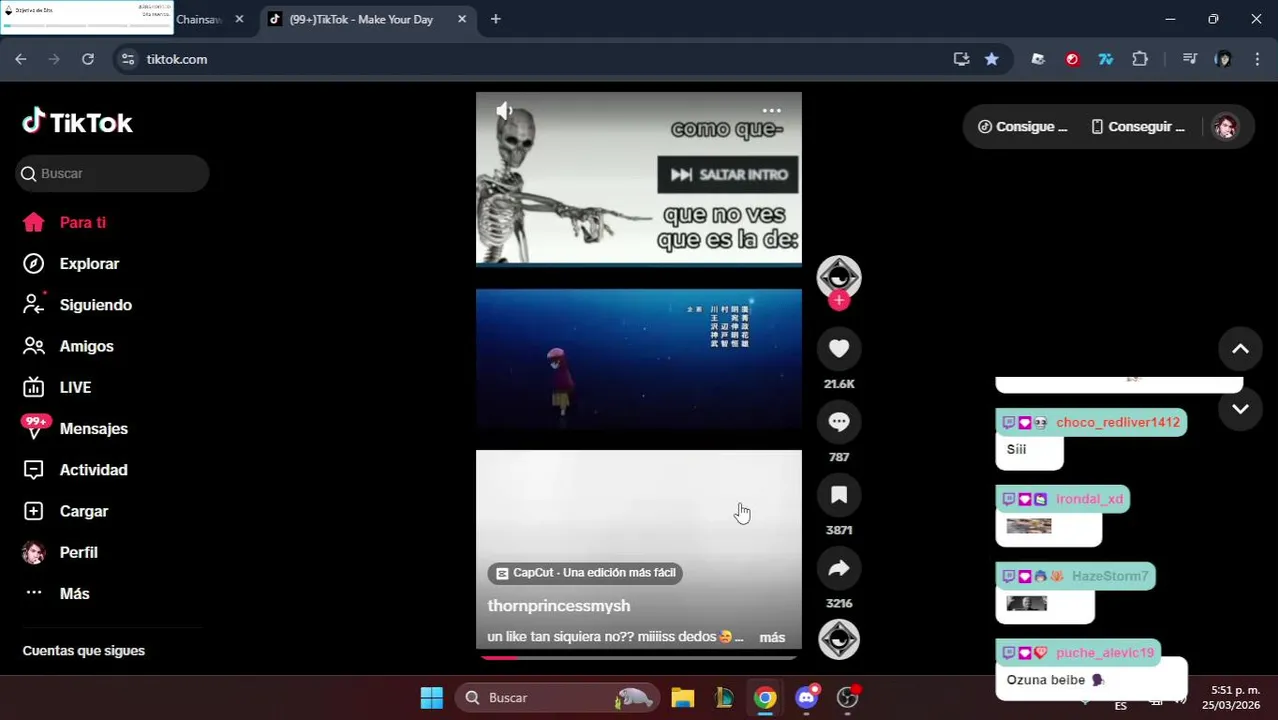Open the Para ti home feed
1278x720 pixels.
coord(65,223)
